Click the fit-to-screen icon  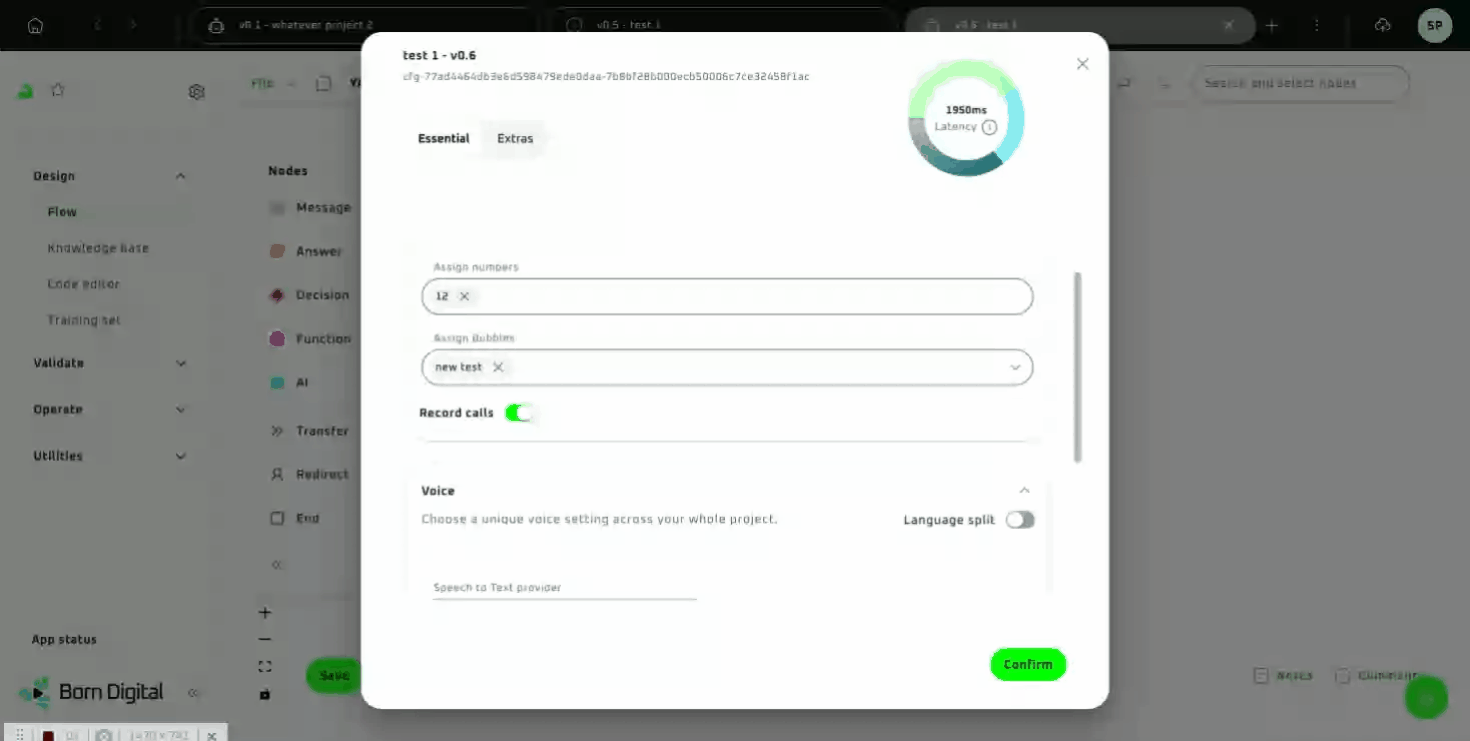(265, 666)
